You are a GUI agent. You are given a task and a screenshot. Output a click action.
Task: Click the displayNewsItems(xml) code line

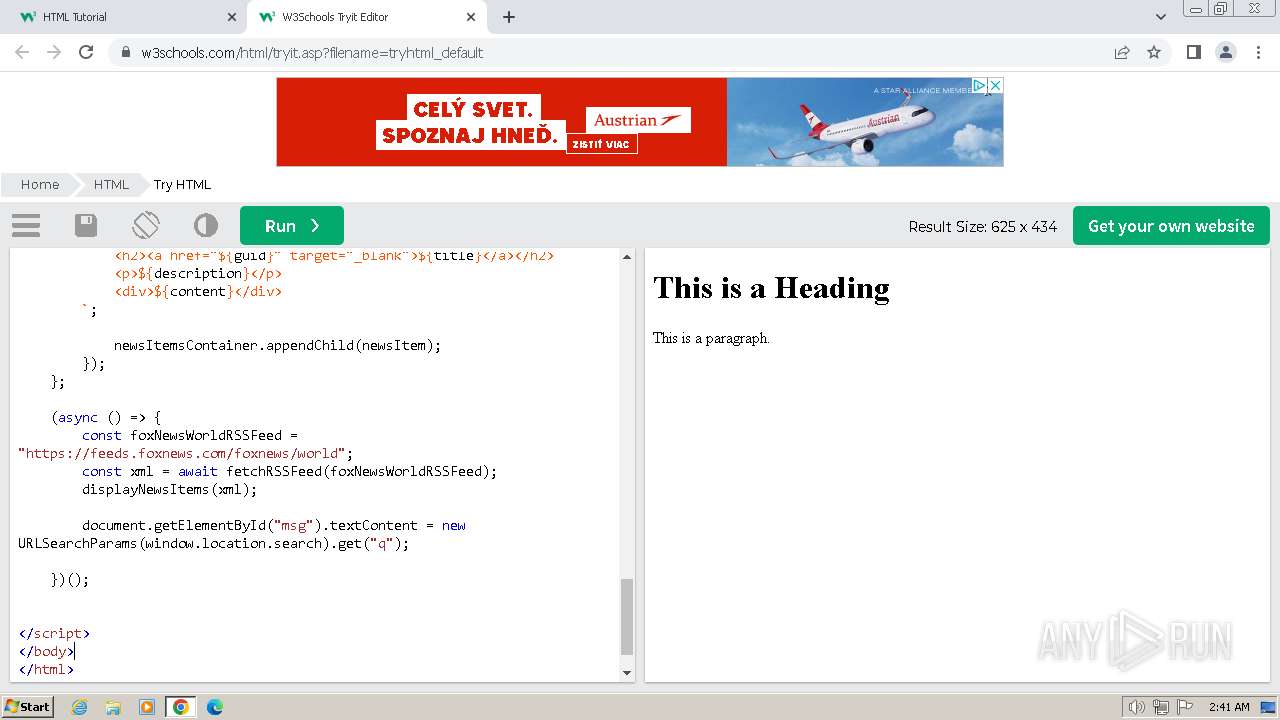(169, 489)
